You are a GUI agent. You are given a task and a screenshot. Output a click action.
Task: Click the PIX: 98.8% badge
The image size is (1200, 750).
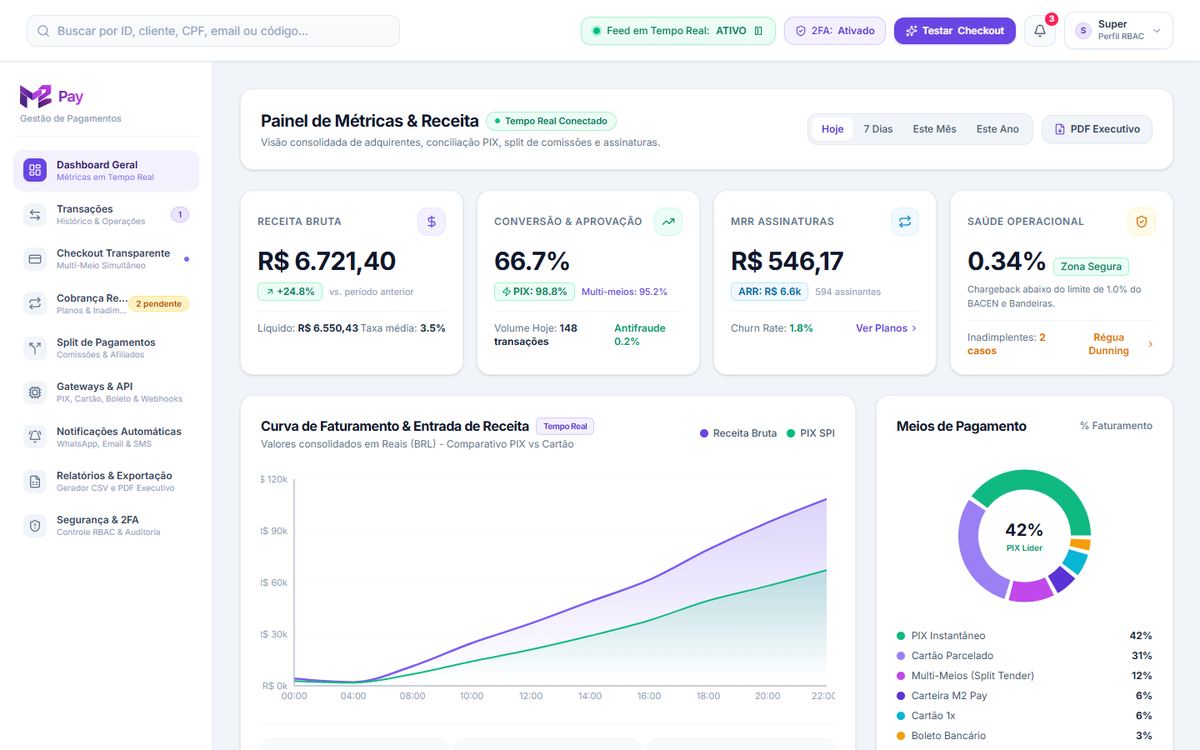(x=534, y=291)
